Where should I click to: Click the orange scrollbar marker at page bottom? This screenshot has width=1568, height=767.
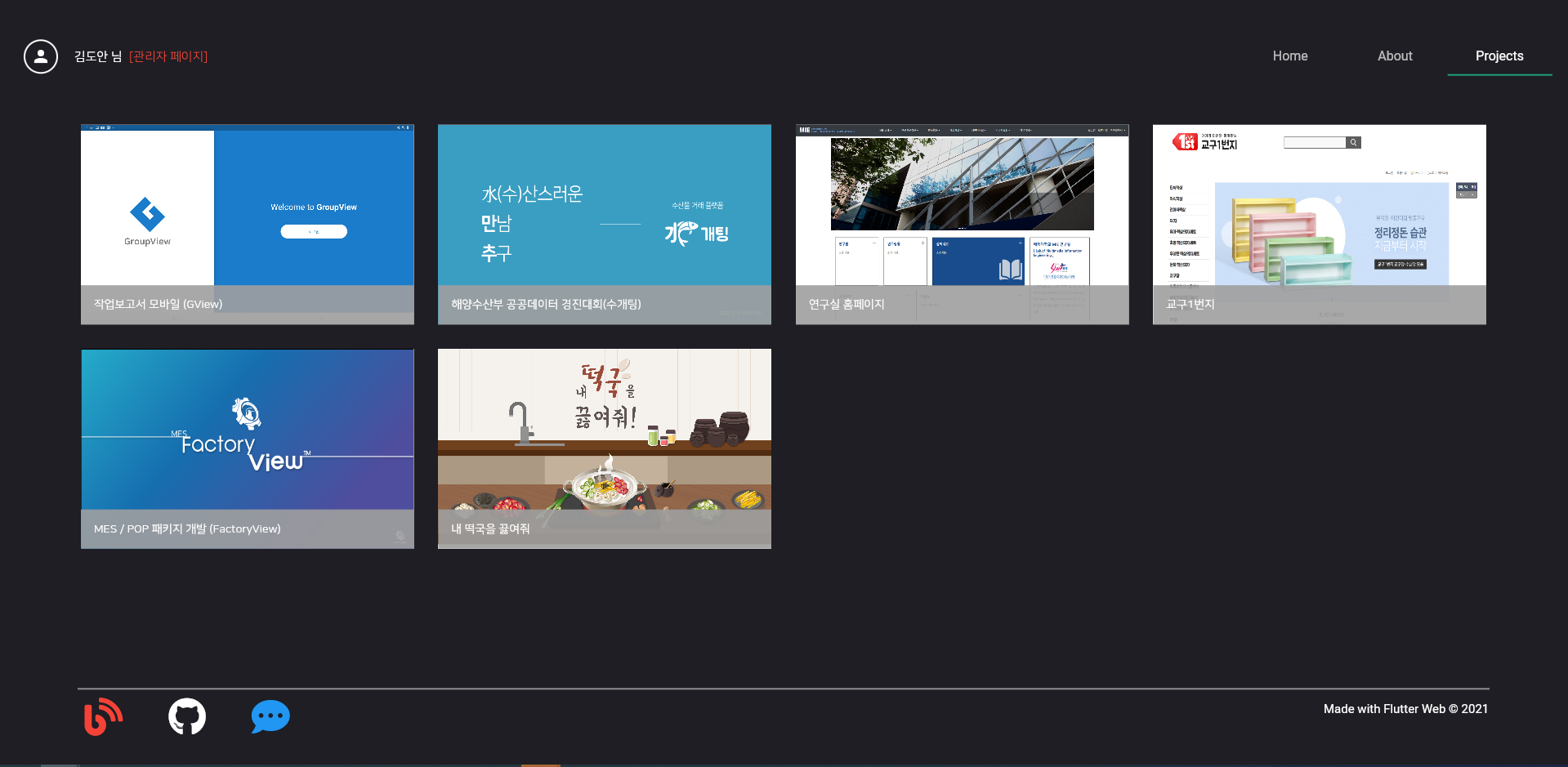(x=539, y=763)
